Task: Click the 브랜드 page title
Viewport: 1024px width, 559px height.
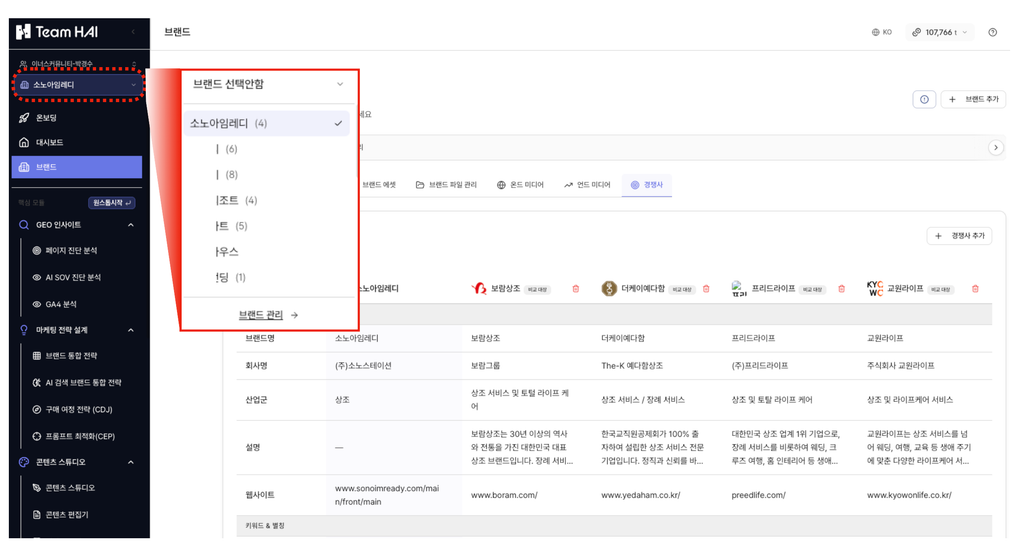Action: tap(177, 32)
